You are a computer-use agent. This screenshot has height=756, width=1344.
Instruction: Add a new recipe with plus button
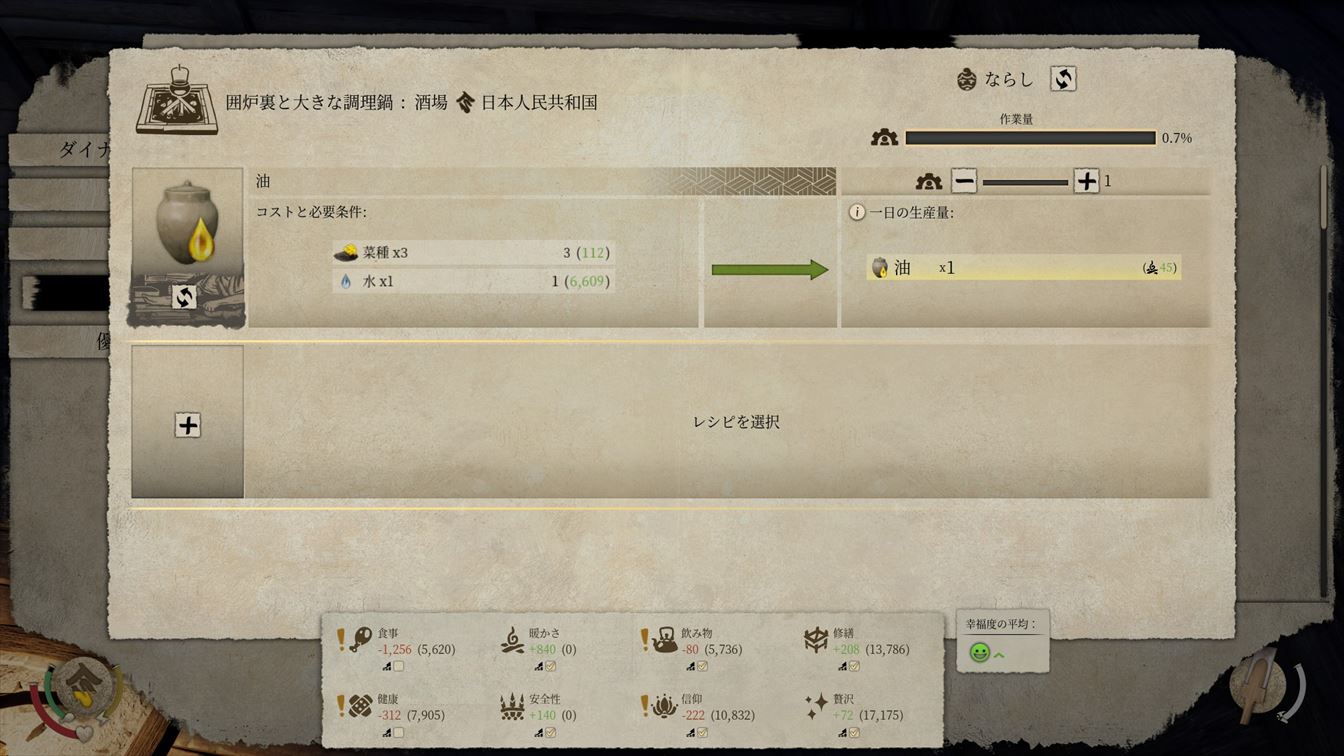point(188,424)
